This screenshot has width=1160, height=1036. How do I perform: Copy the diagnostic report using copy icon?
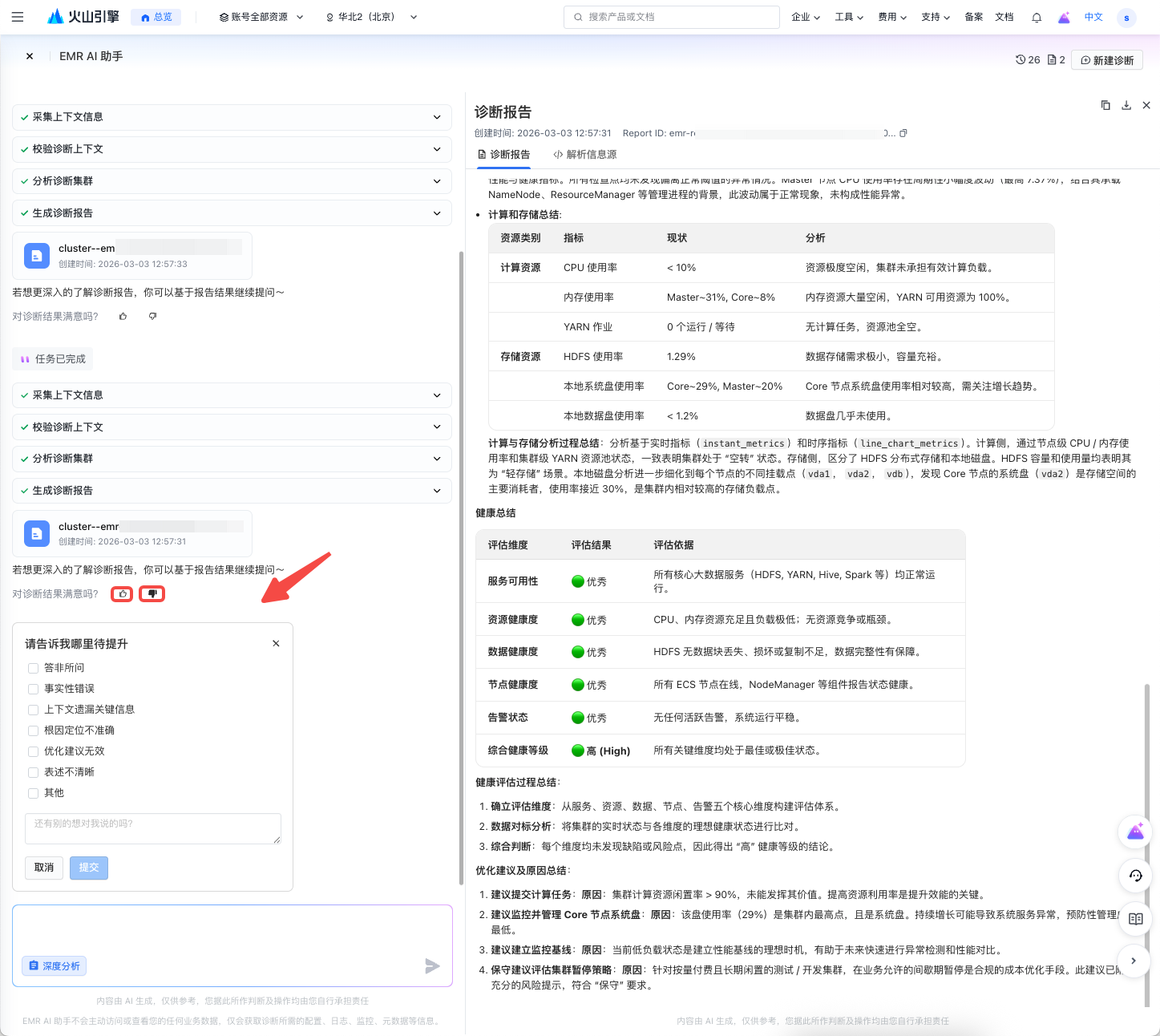pos(1105,105)
